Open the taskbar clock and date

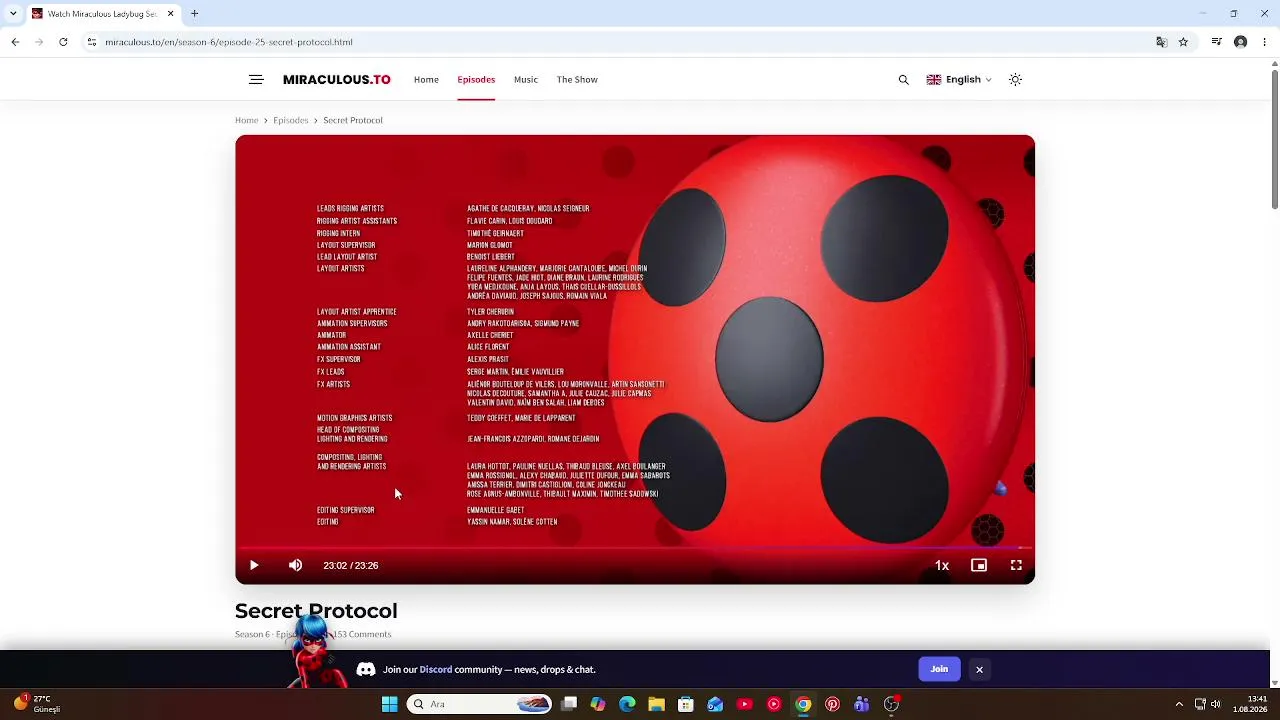point(1250,704)
